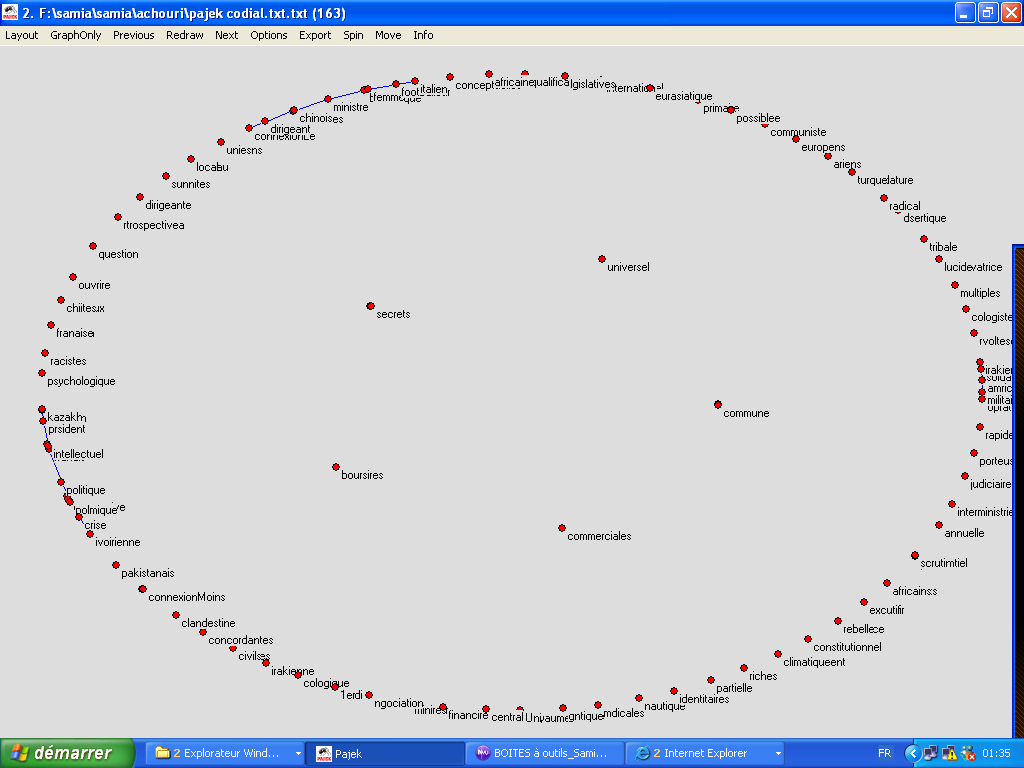
Task: Open the Export menu
Action: (315, 35)
